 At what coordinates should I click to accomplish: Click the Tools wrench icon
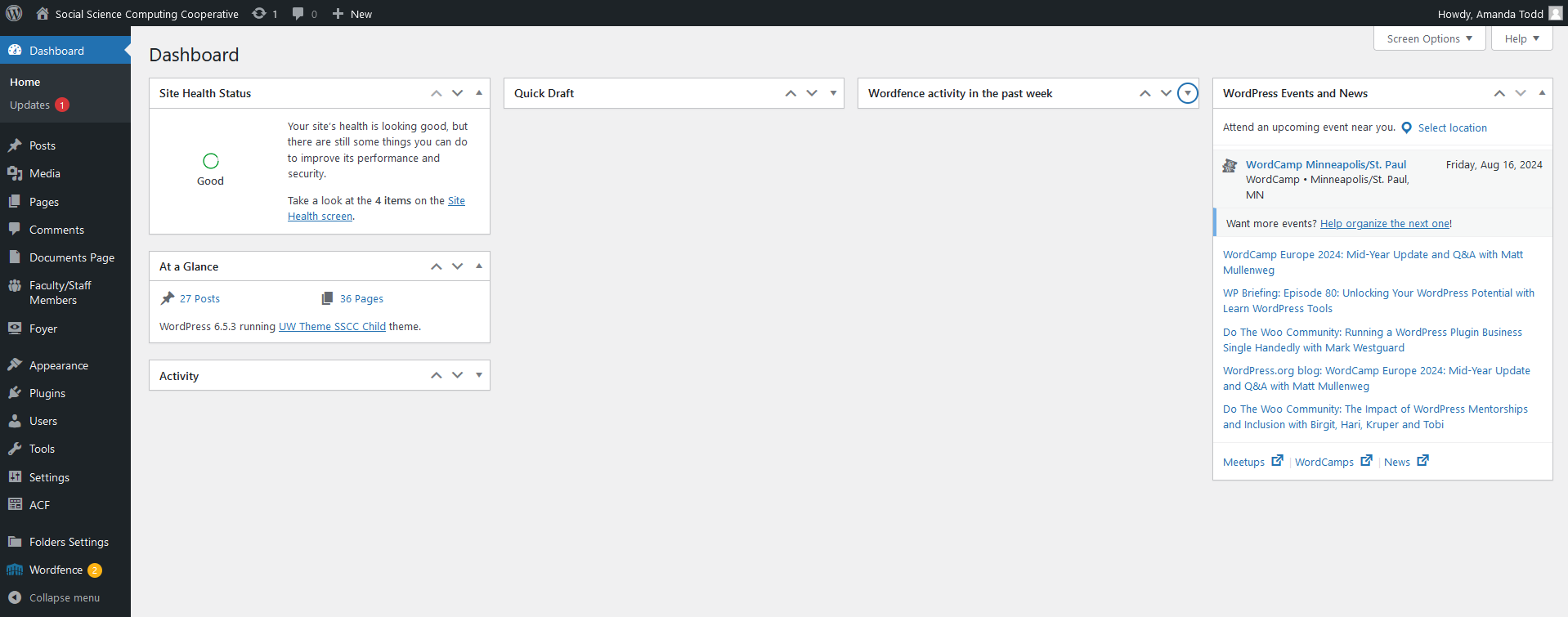point(15,449)
